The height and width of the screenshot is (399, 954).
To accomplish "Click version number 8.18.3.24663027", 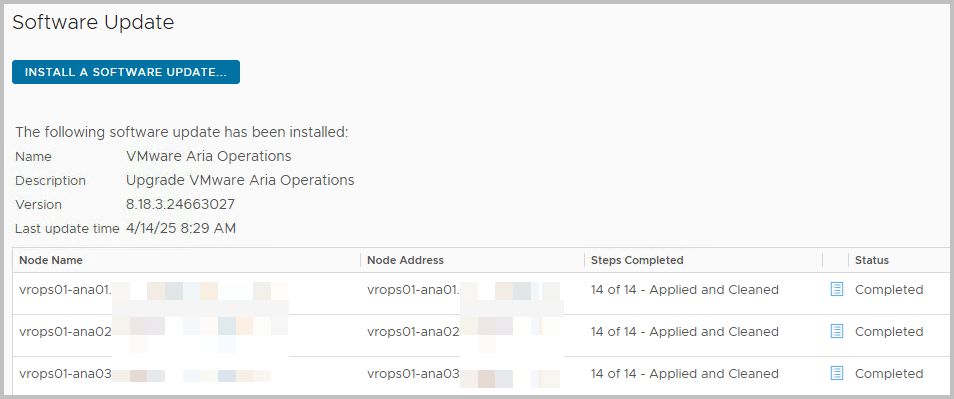I will point(180,204).
